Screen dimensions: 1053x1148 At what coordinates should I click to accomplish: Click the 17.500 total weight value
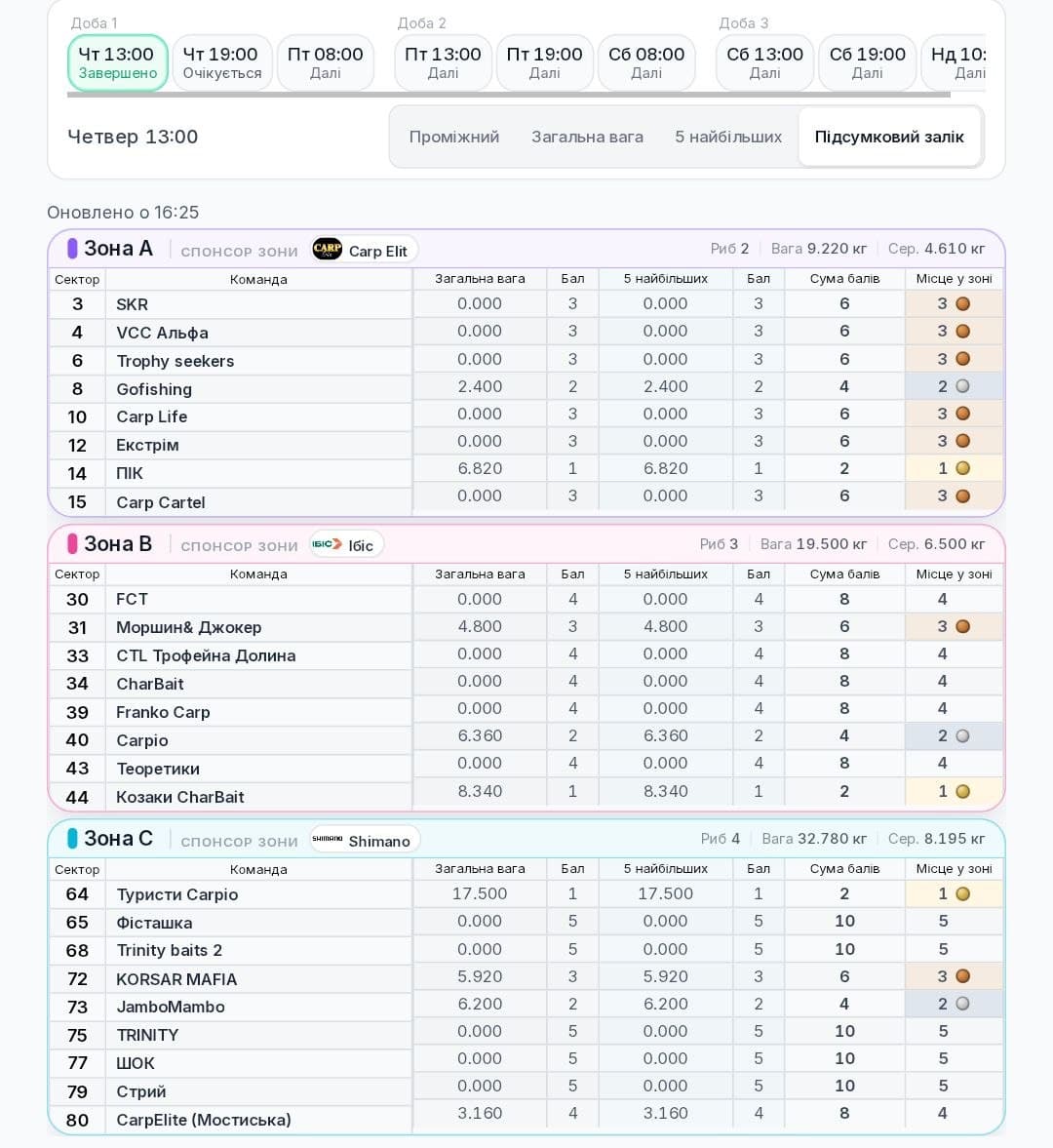pyautogui.click(x=480, y=894)
